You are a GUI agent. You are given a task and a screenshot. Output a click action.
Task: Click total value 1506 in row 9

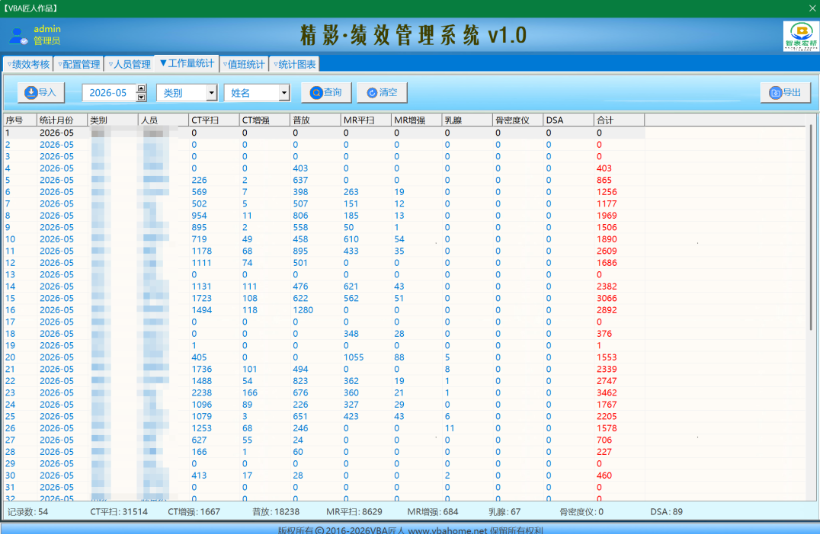click(x=607, y=228)
